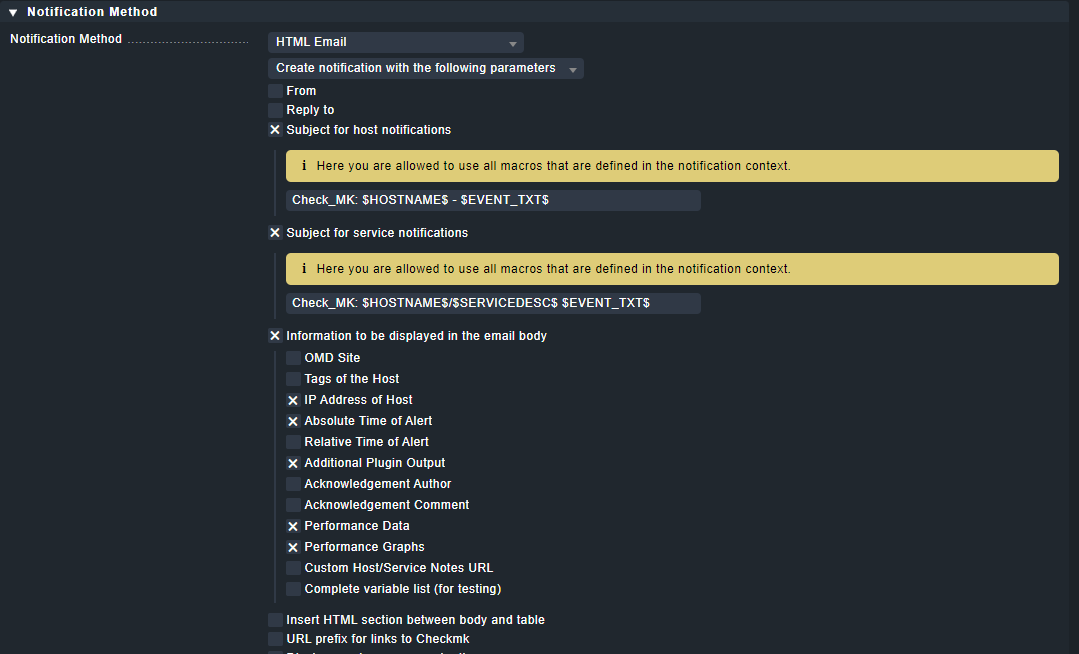Click the service notification subject field

(493, 302)
